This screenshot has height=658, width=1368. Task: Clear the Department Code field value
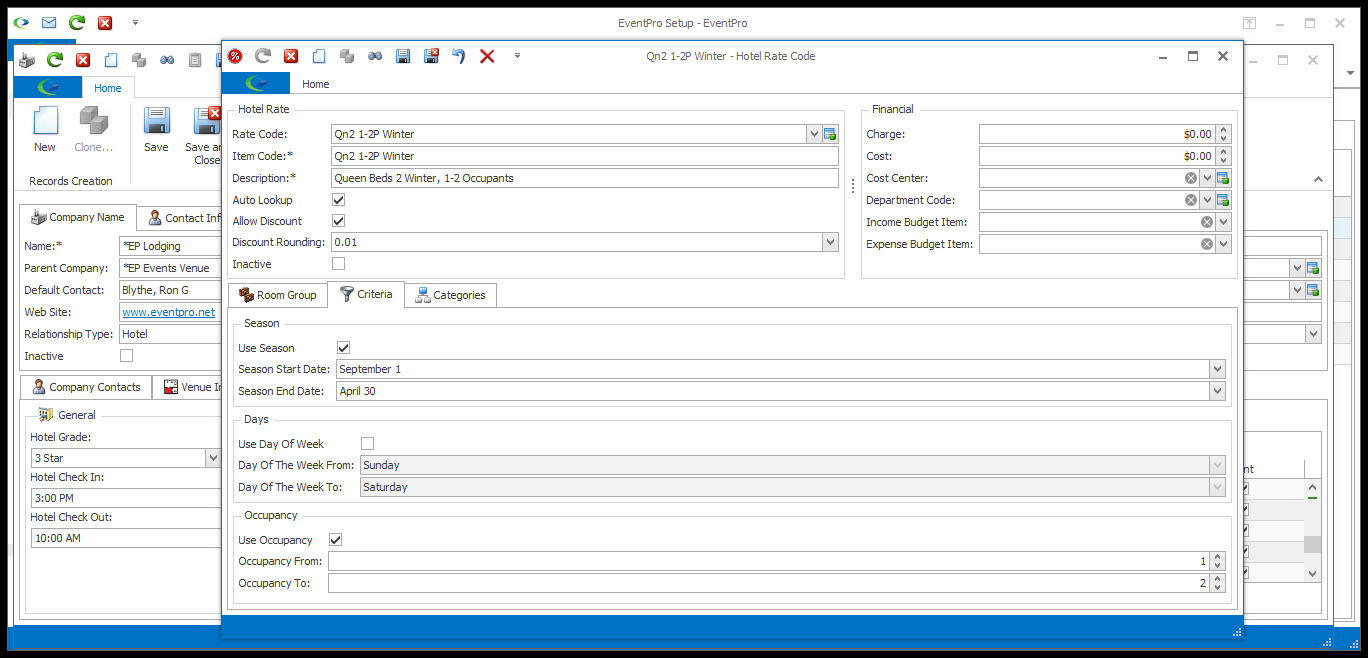(1191, 200)
